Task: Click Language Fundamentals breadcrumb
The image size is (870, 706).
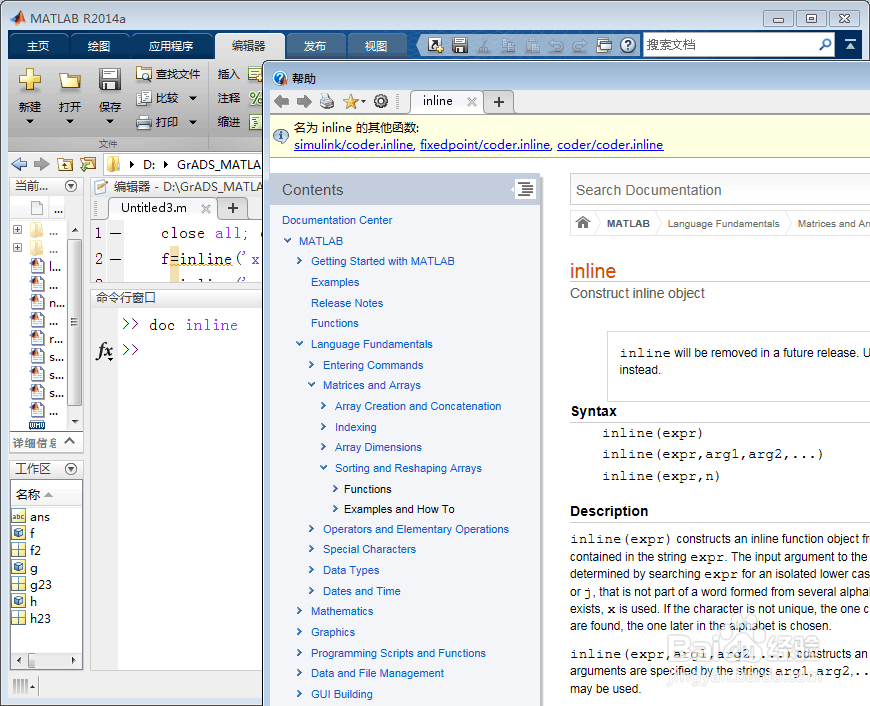Action: [x=723, y=223]
